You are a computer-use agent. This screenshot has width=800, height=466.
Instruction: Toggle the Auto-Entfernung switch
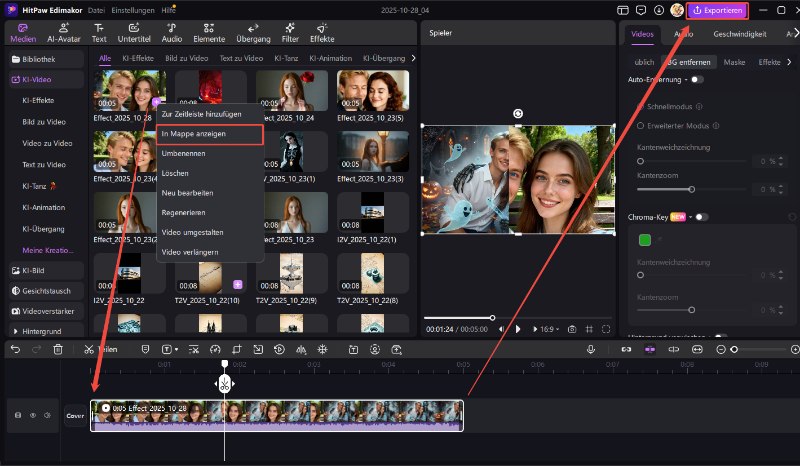(x=696, y=79)
